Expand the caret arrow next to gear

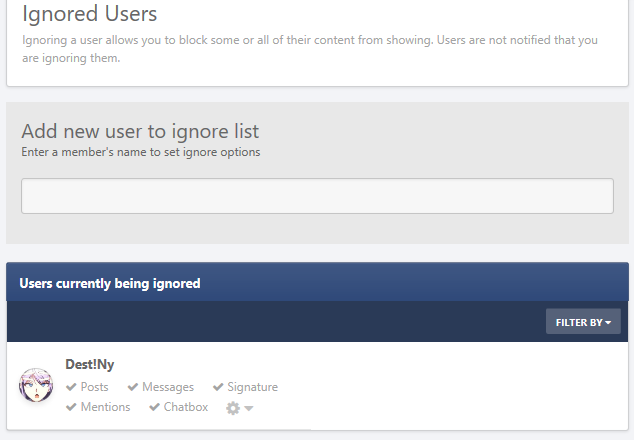(x=249, y=408)
